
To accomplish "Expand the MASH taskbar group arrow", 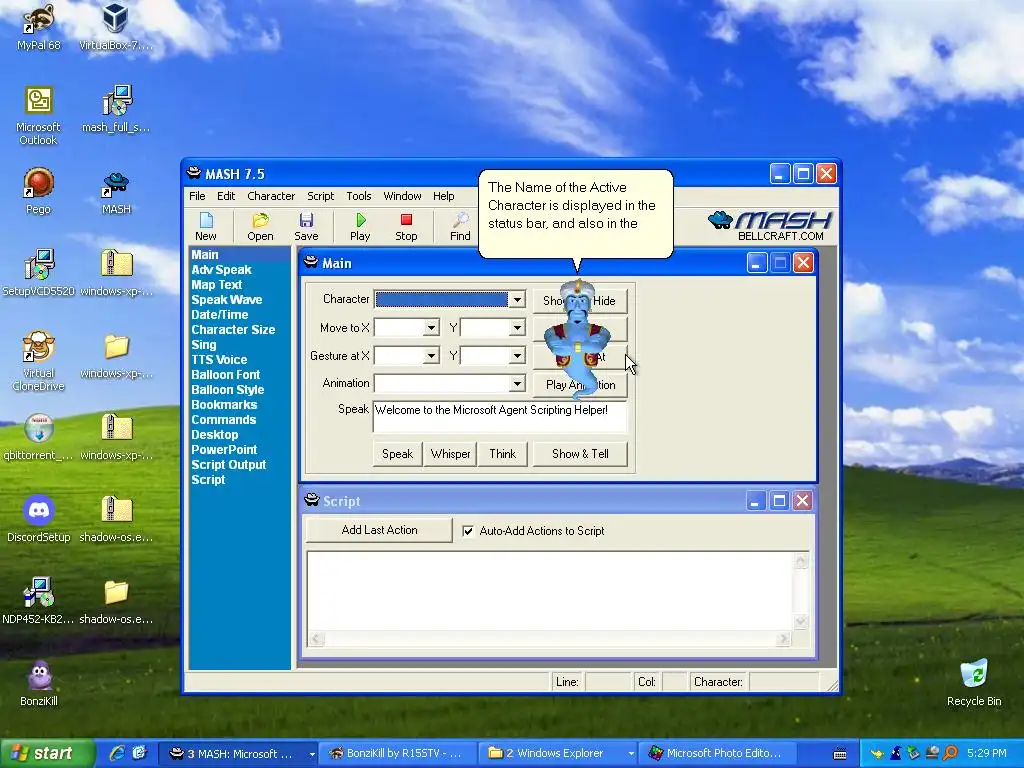I will click(x=312, y=754).
